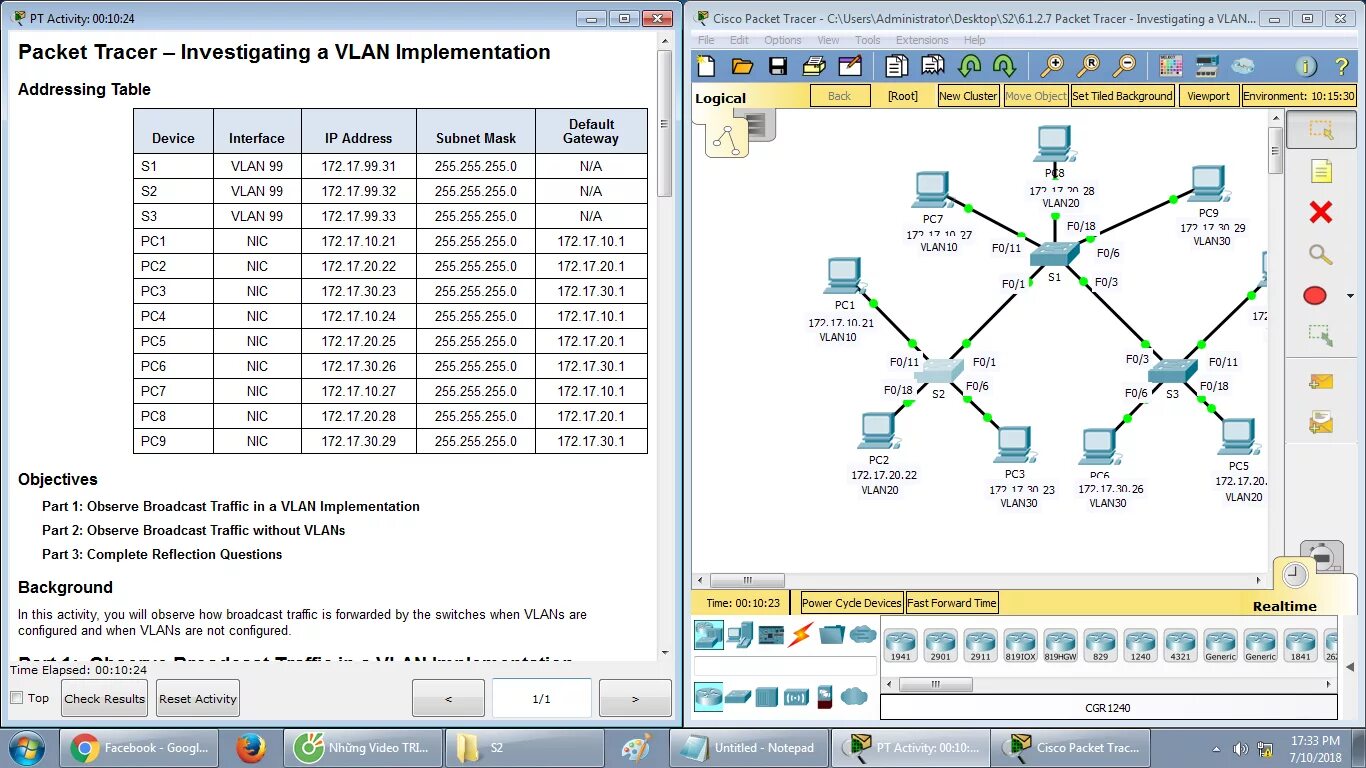The width and height of the screenshot is (1366, 768).
Task: Click the New Cluster button
Action: point(968,96)
